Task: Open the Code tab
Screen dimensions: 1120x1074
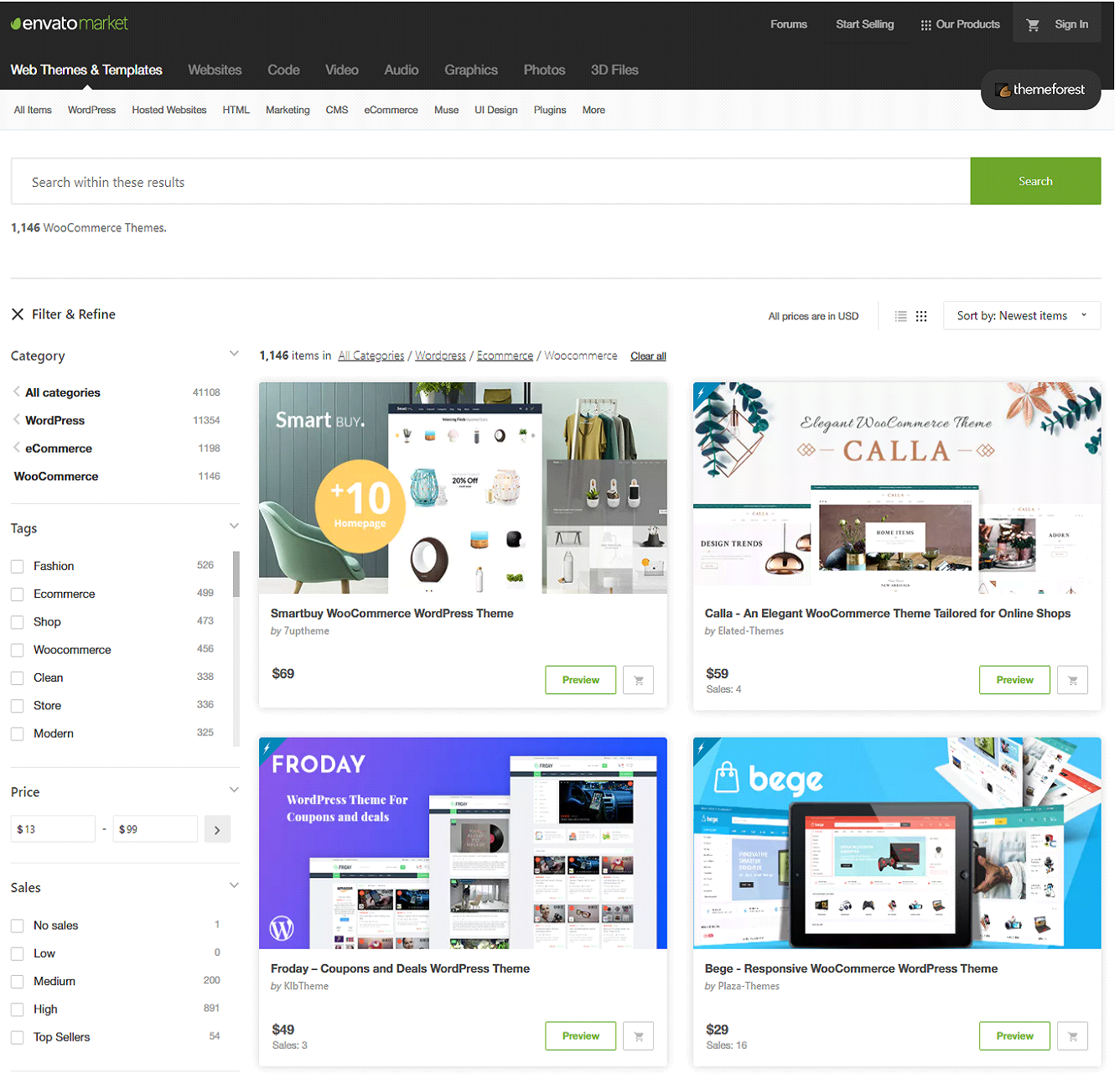Action: pyautogui.click(x=285, y=70)
